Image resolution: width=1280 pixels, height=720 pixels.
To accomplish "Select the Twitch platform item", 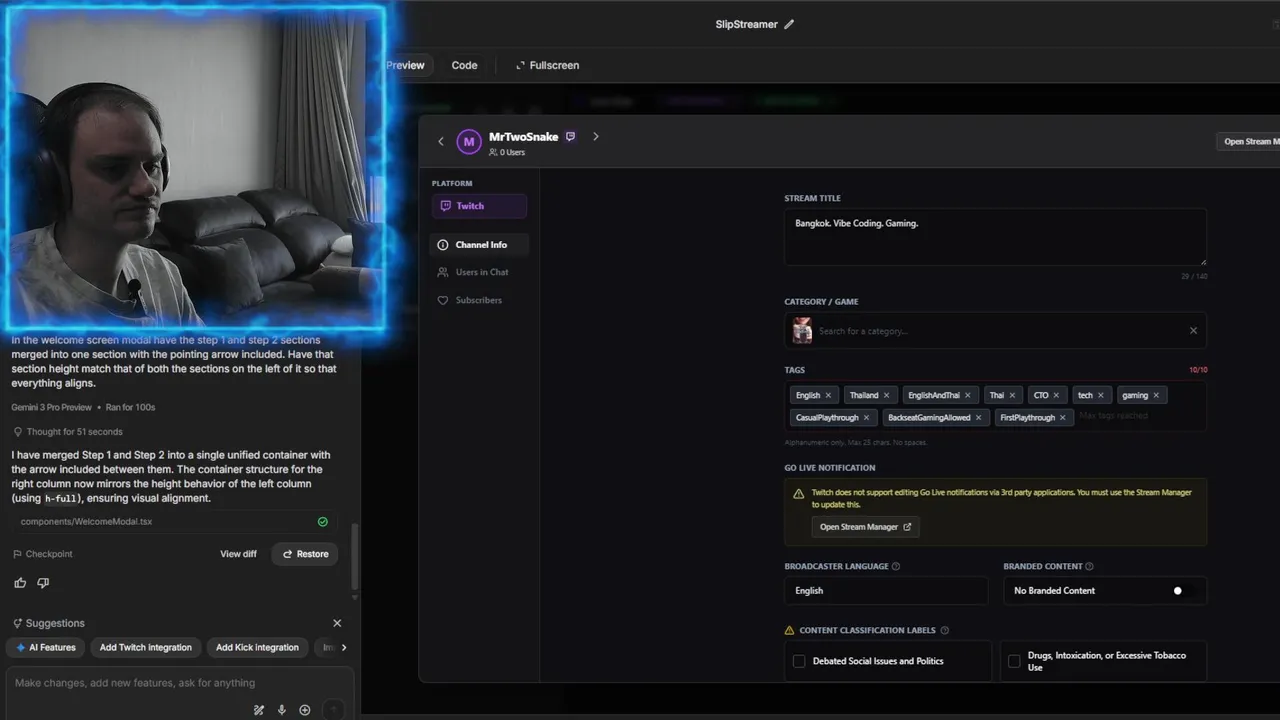I will click(x=479, y=206).
